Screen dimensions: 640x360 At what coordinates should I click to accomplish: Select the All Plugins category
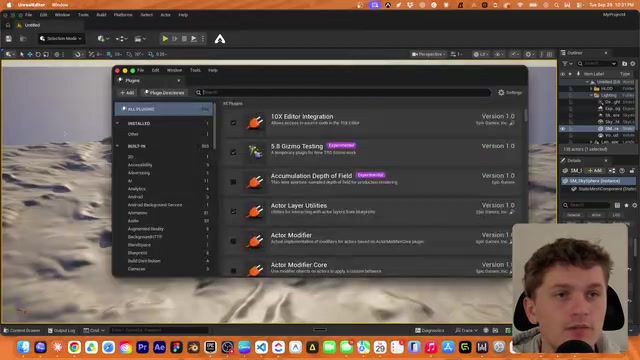(x=164, y=109)
